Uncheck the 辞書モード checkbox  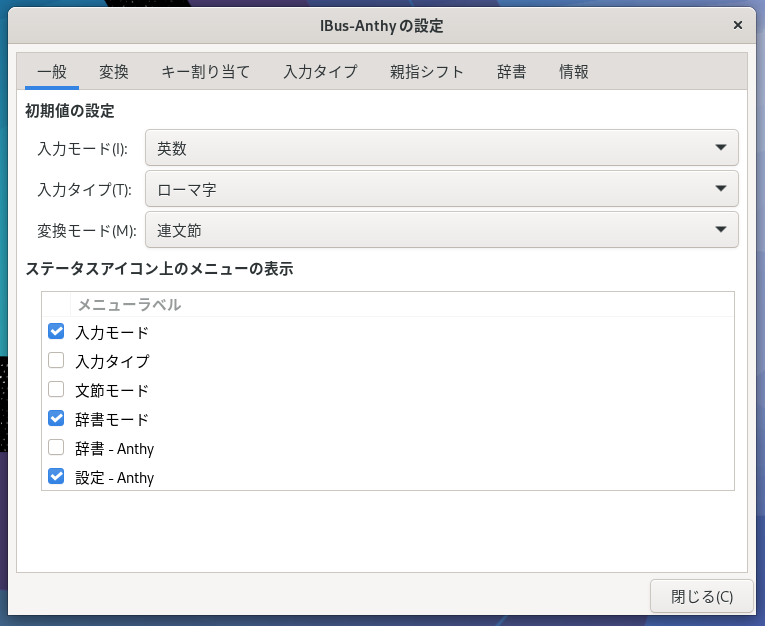[x=56, y=419]
